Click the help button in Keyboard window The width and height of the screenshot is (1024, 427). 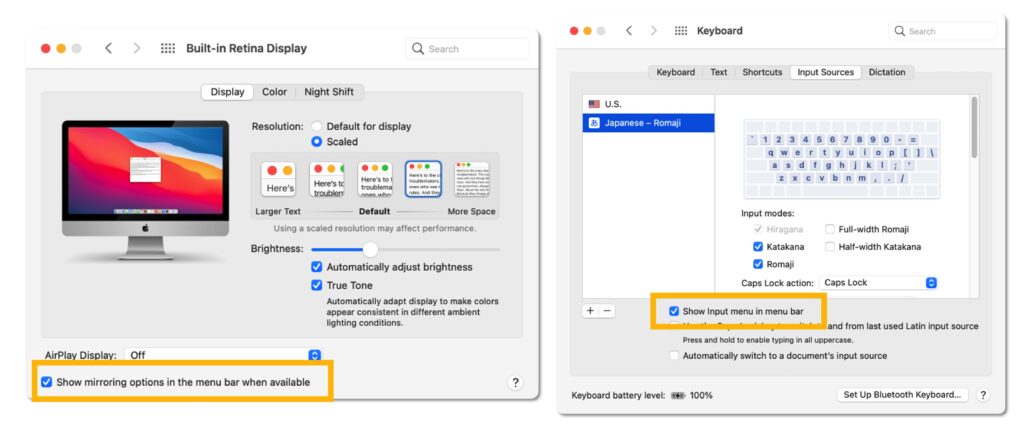pyautogui.click(x=983, y=395)
